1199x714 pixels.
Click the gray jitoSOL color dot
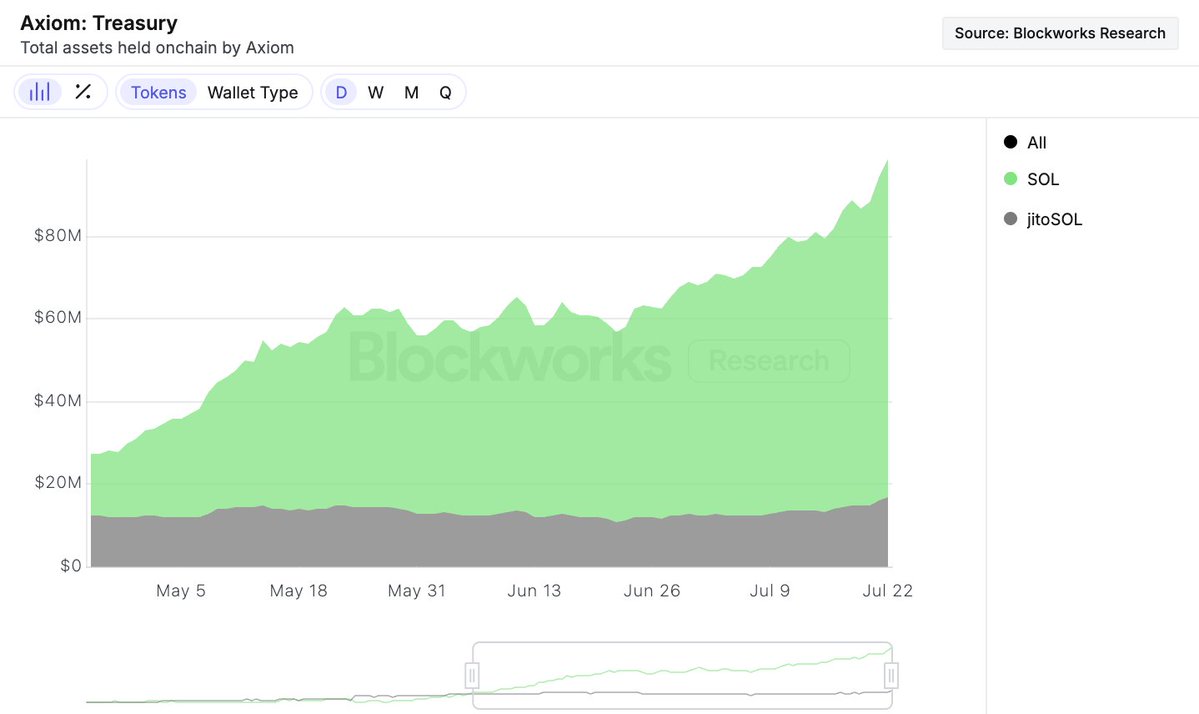(x=1011, y=219)
